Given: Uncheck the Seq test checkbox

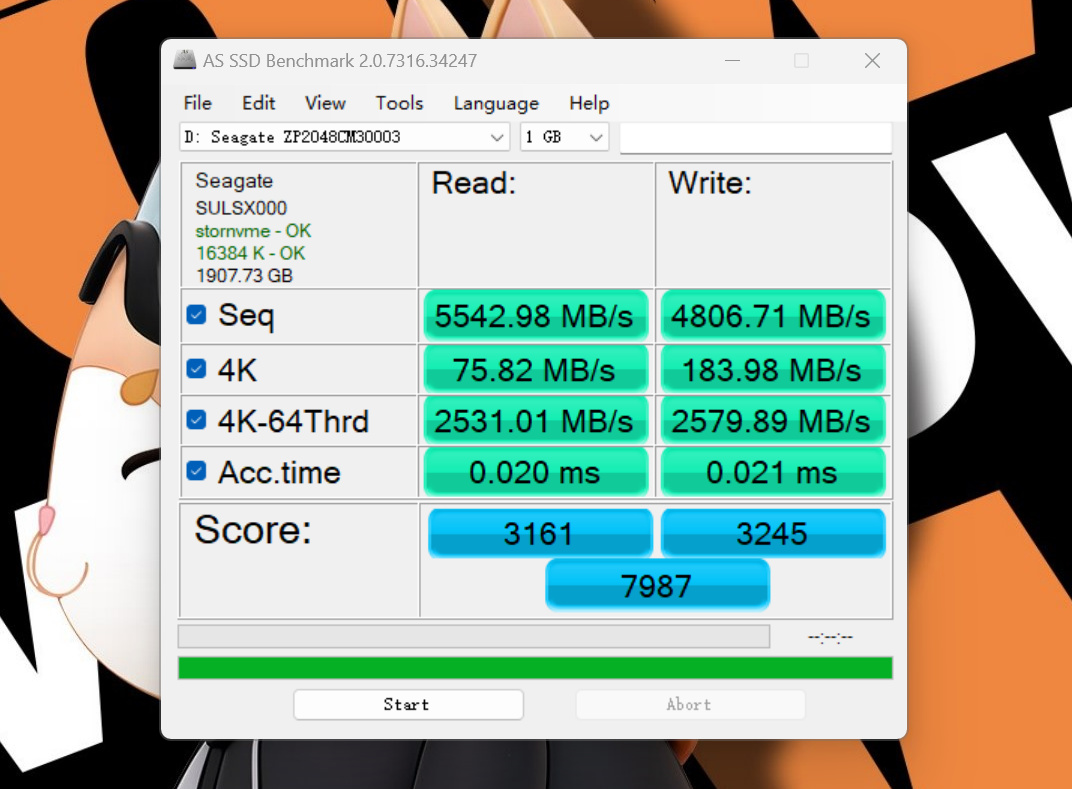Looking at the screenshot, I should (x=196, y=315).
